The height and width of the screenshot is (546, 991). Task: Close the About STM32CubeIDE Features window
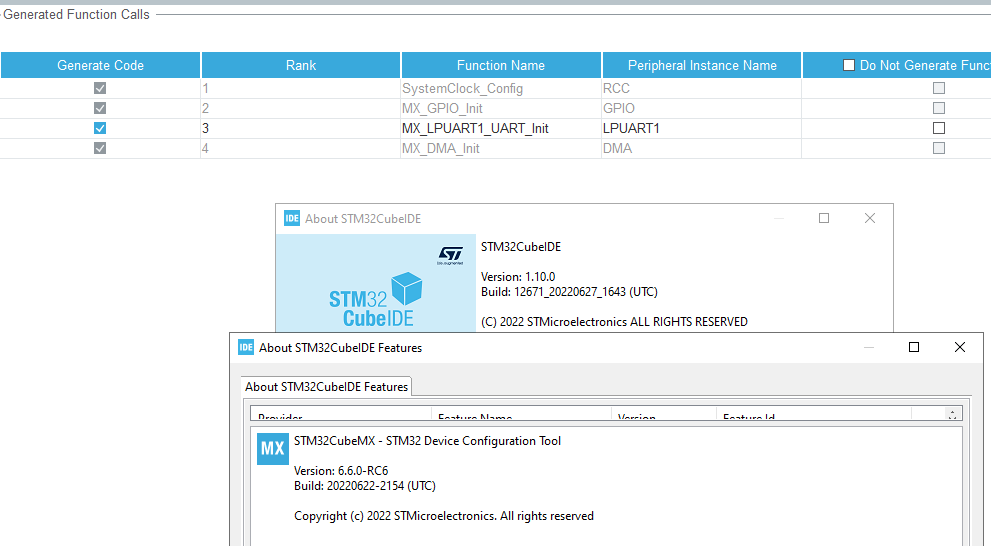(959, 347)
